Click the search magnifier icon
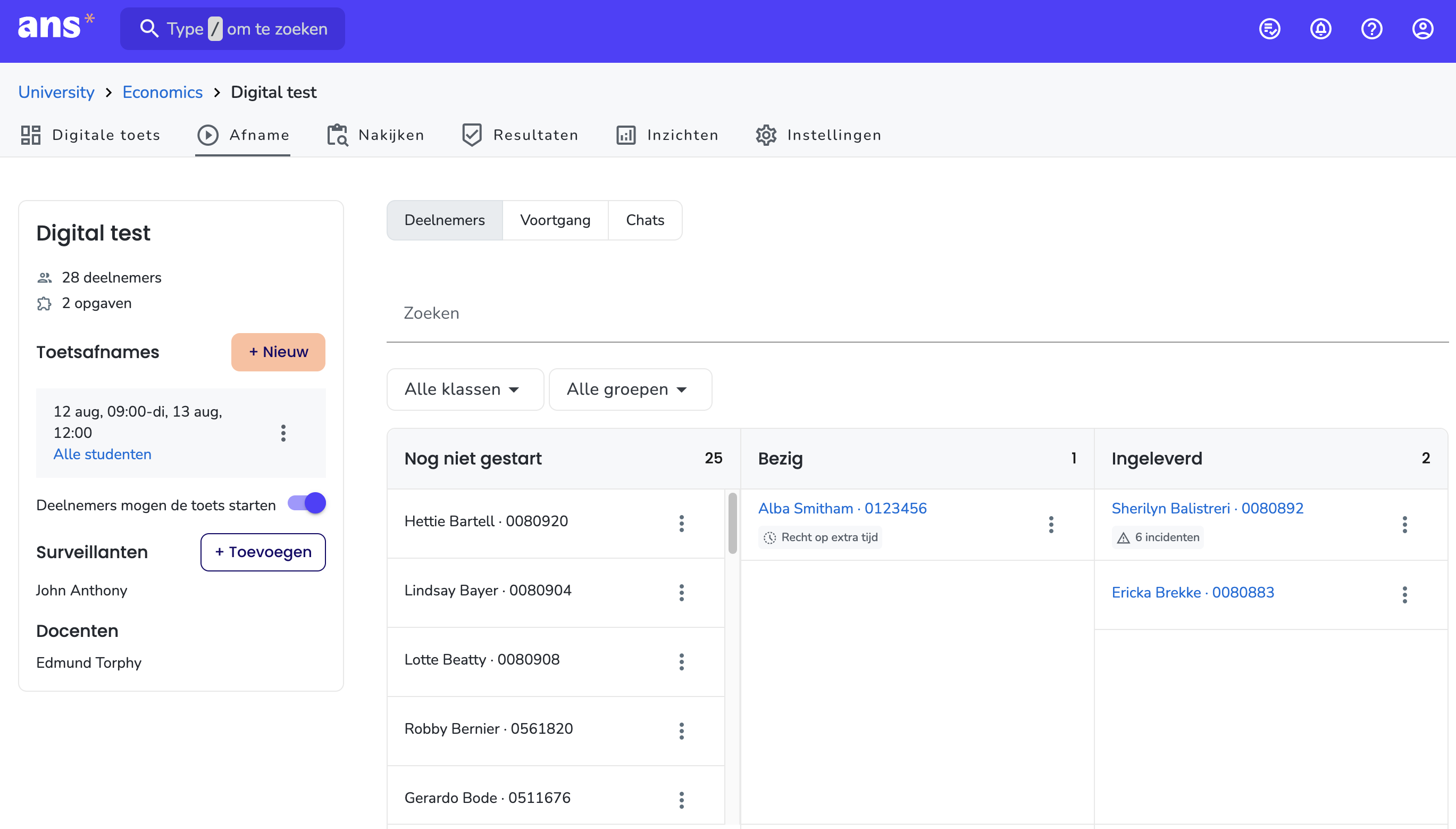This screenshot has height=829, width=1456. click(x=148, y=29)
